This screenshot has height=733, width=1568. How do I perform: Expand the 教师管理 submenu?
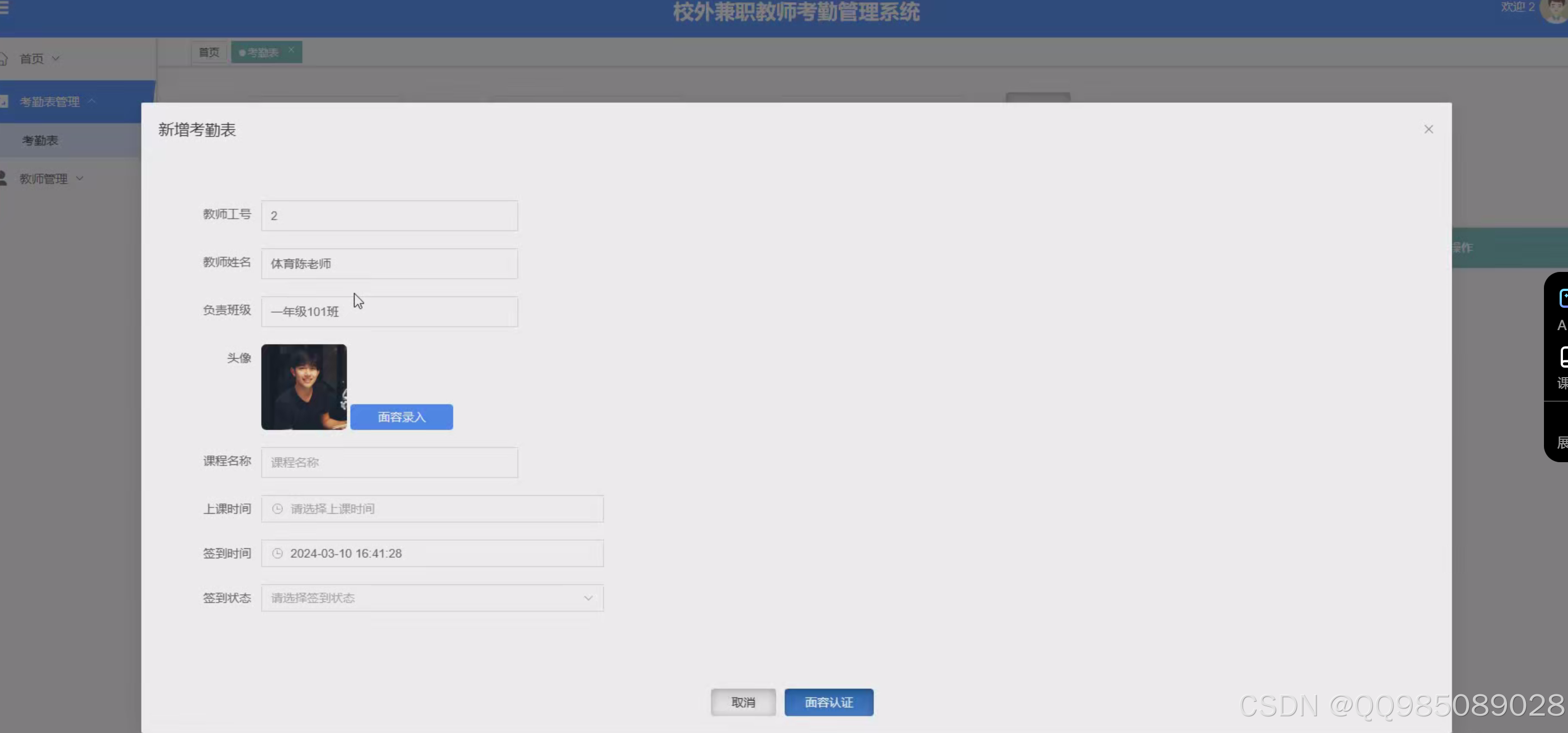(80, 178)
